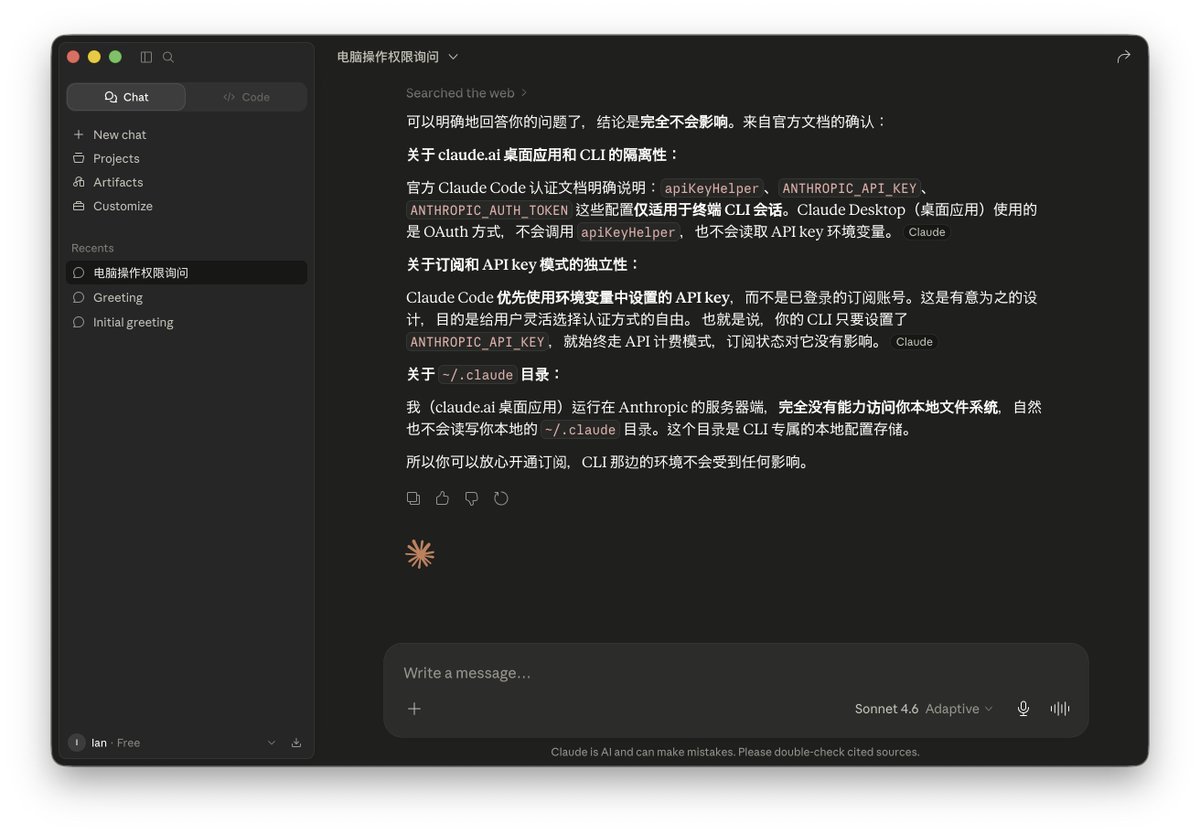Screen dimensions: 1200x834
Task: Open search with the magnifier icon
Action: click(x=168, y=57)
